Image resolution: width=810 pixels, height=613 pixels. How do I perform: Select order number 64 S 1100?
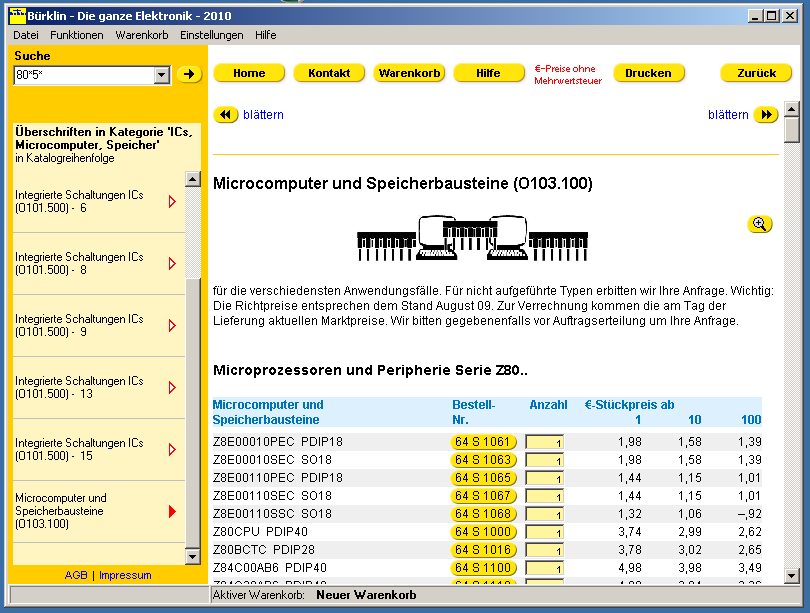pyautogui.click(x=483, y=568)
